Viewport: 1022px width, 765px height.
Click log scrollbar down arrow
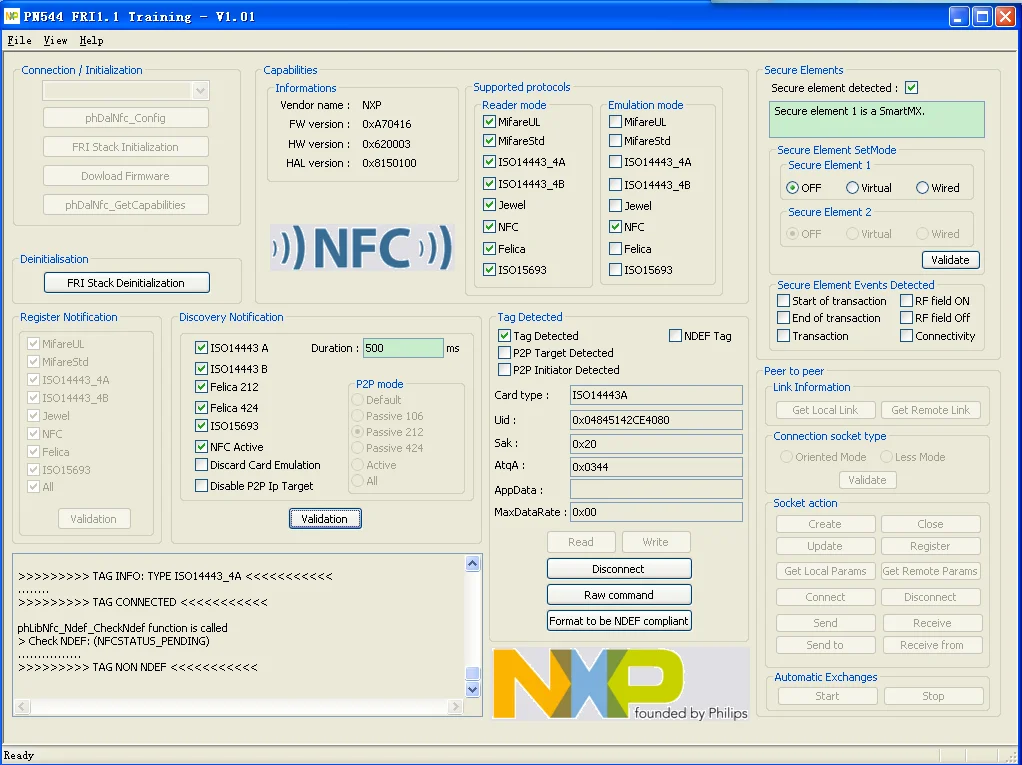coord(473,689)
